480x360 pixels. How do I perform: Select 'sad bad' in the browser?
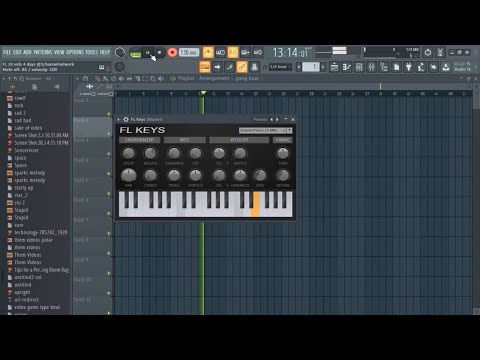[23, 120]
